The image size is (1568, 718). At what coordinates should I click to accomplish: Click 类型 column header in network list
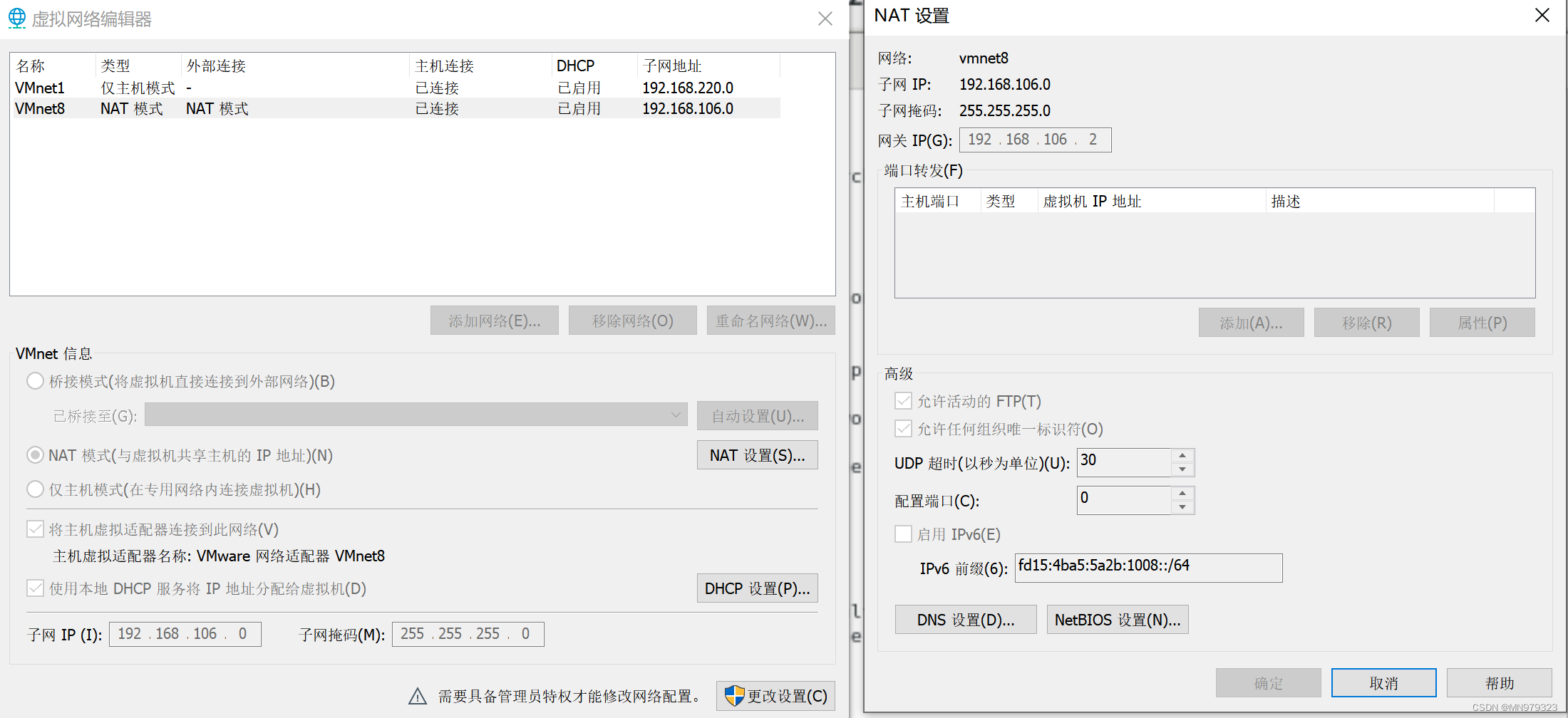pos(138,66)
